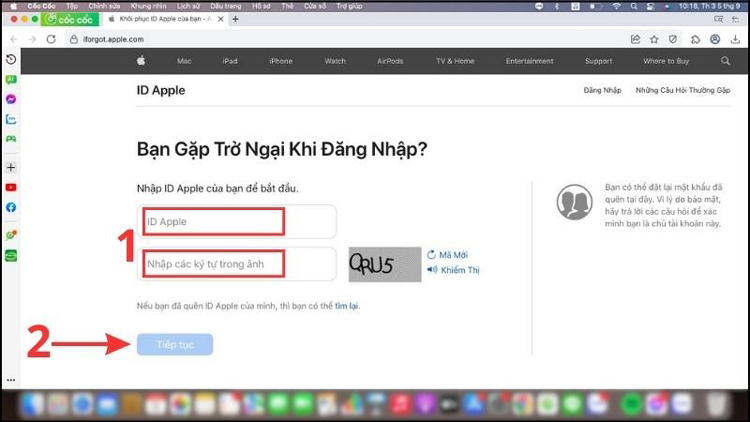Click the Wi-Fi icon in menu bar
The image size is (750, 422).
[x=617, y=6]
